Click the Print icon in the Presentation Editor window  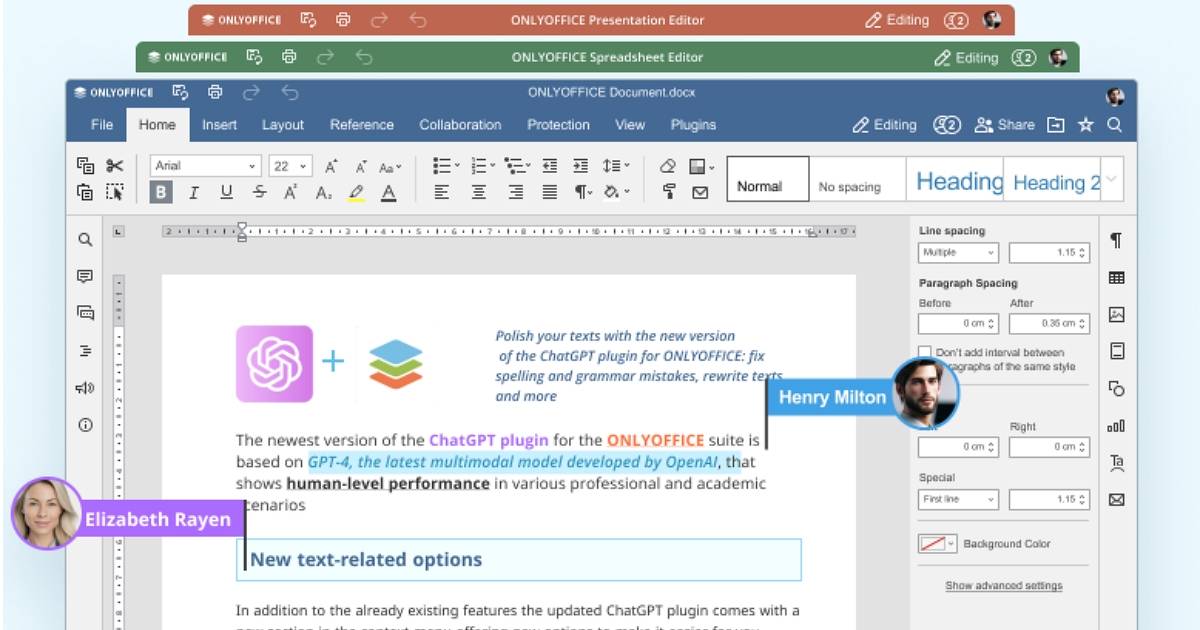(x=343, y=20)
